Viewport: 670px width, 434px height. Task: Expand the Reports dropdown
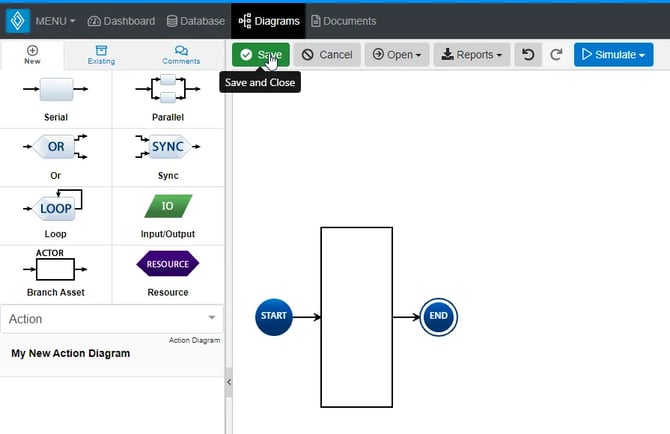coord(472,55)
